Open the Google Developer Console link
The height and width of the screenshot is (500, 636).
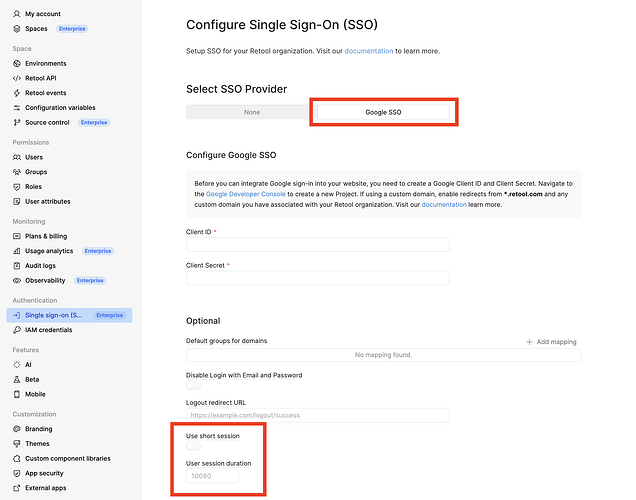click(245, 194)
